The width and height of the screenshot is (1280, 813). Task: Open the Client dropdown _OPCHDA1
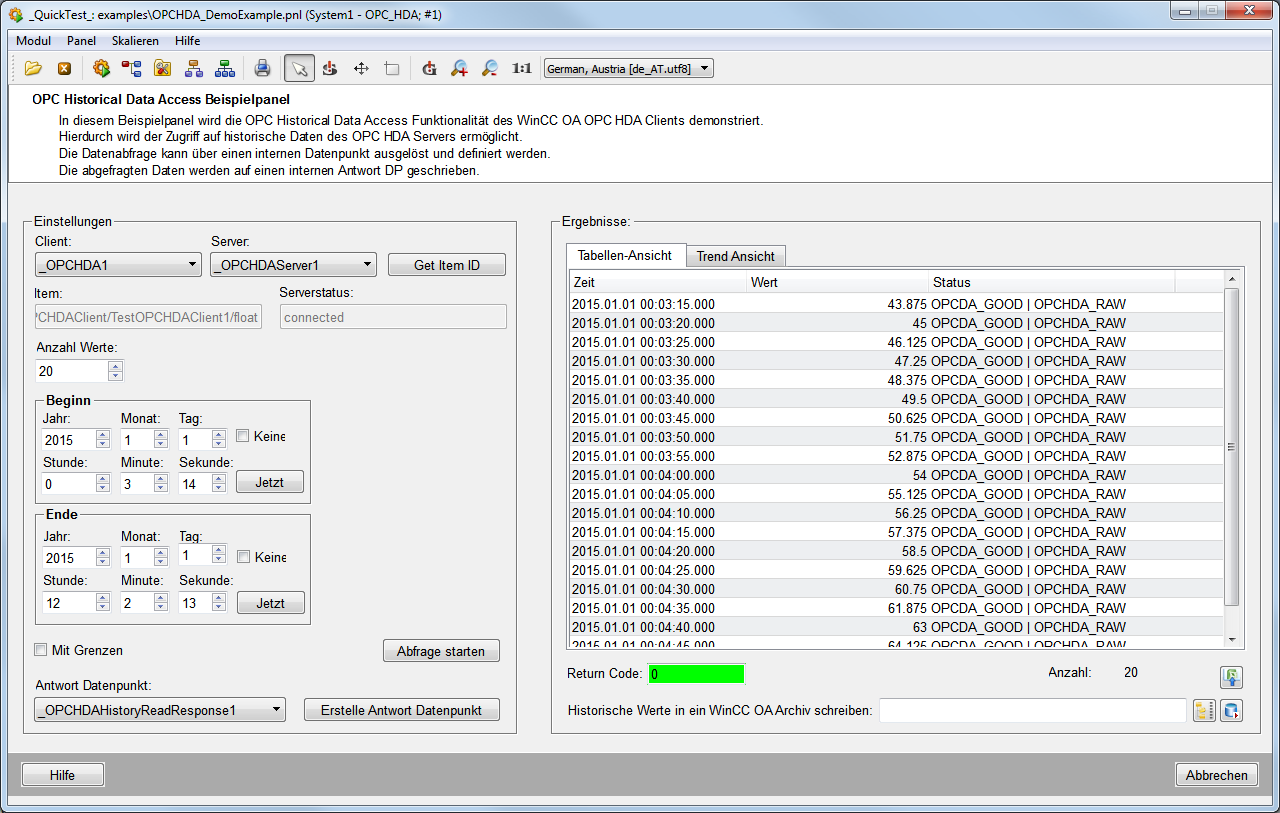118,265
